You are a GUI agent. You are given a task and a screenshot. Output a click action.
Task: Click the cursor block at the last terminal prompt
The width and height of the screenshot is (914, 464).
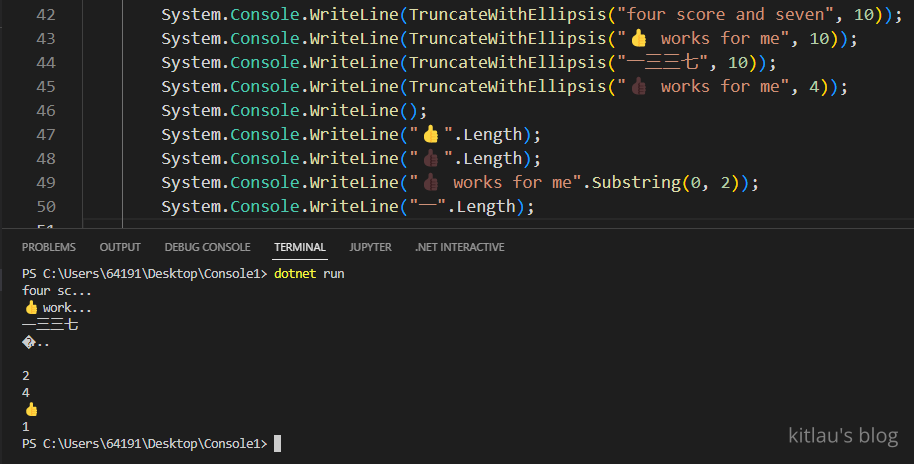(x=277, y=443)
